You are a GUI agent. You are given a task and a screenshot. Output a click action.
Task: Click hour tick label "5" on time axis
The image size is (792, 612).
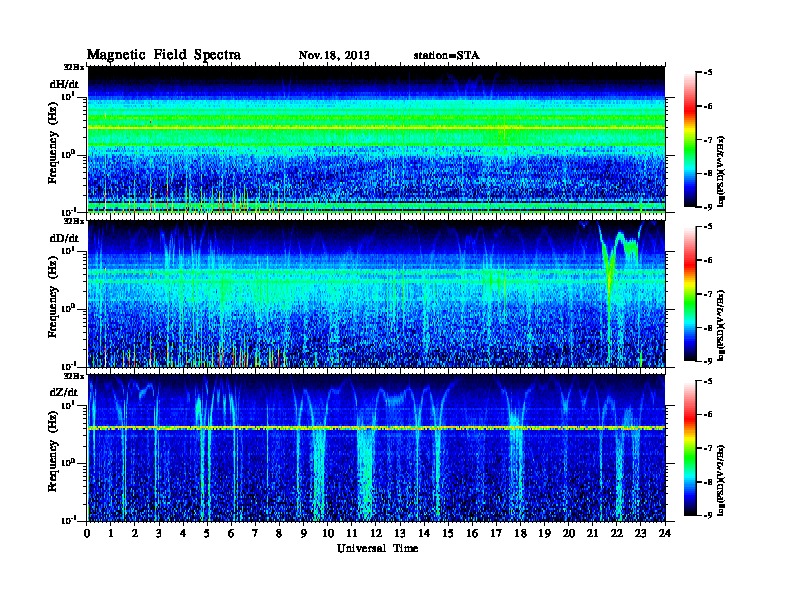click(x=207, y=533)
